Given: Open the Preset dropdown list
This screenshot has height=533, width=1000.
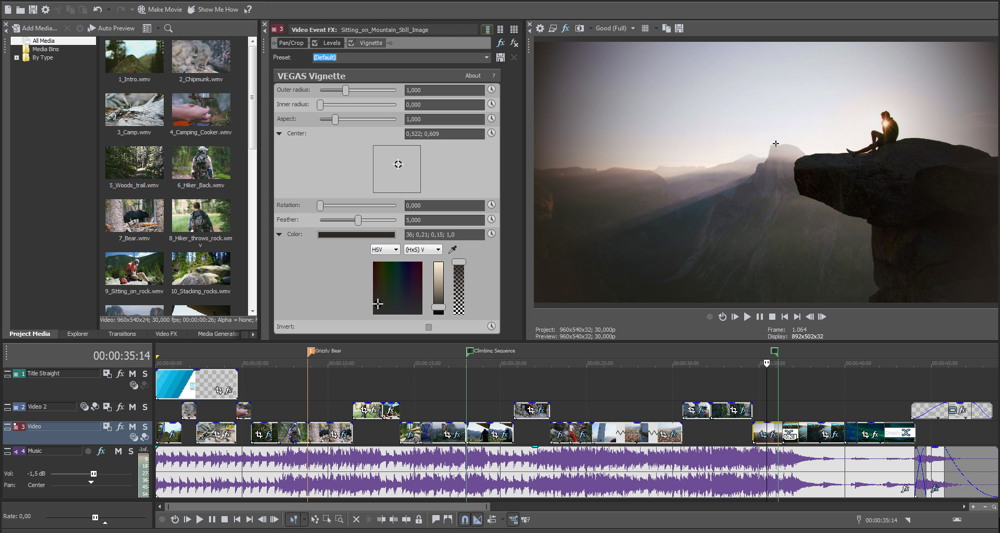Looking at the screenshot, I should (x=487, y=58).
